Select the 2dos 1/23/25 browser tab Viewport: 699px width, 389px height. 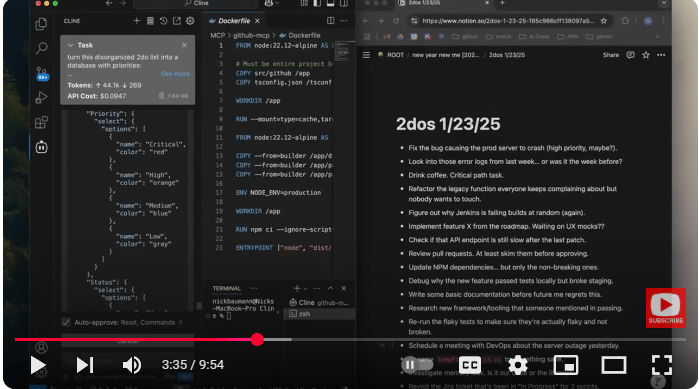(443, 3)
